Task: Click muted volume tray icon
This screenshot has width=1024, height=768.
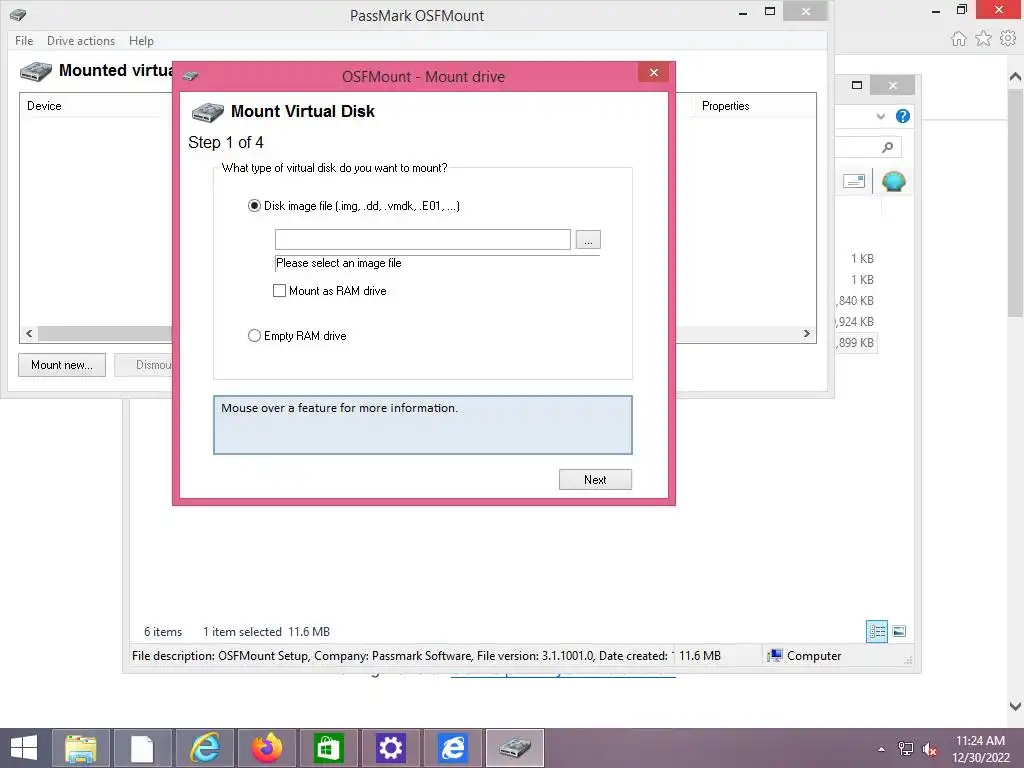Action: tap(929, 749)
